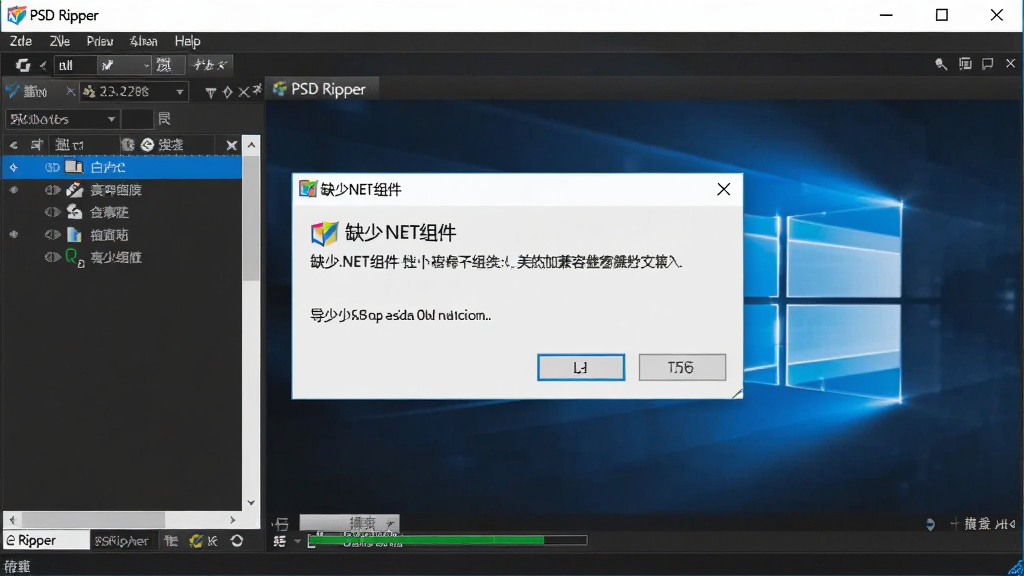Click the small back arrow in the list header

14,145
